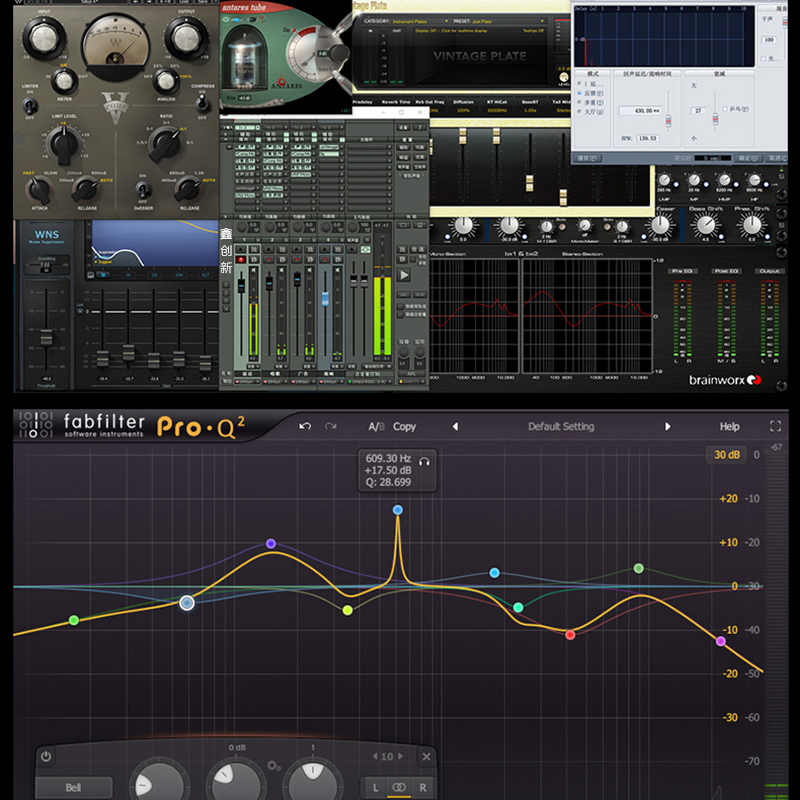The height and width of the screenshot is (800, 800).
Task: Flip the COMPRESS on/off switch on V-Comp
Action: (203, 104)
